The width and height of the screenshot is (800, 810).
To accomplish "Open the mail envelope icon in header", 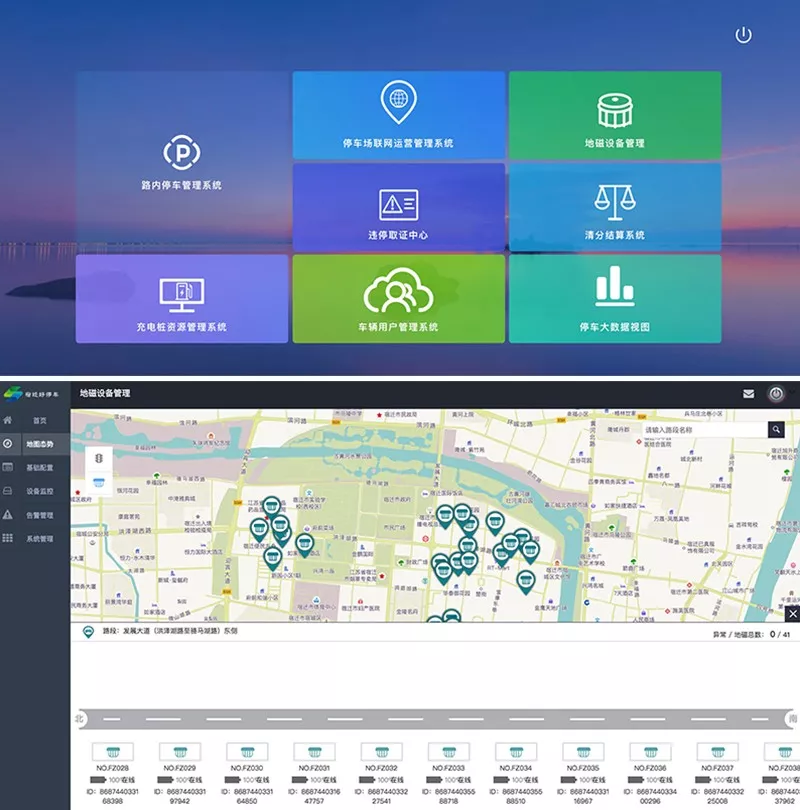I will coord(747,394).
